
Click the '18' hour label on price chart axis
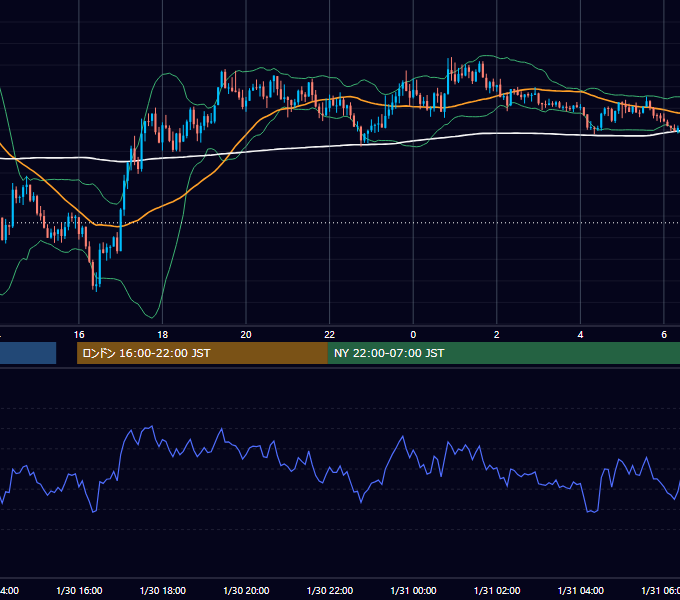click(162, 335)
